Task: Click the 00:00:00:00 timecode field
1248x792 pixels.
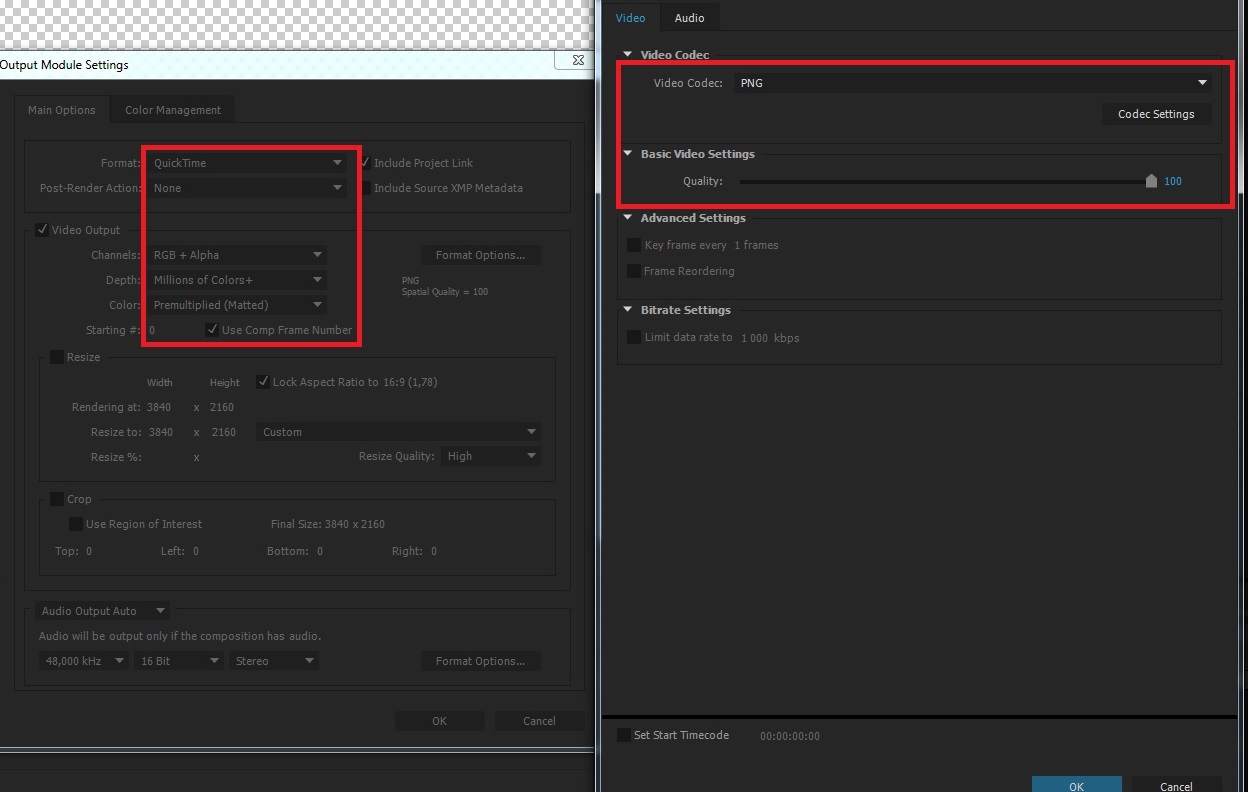Action: pyautogui.click(x=790, y=736)
